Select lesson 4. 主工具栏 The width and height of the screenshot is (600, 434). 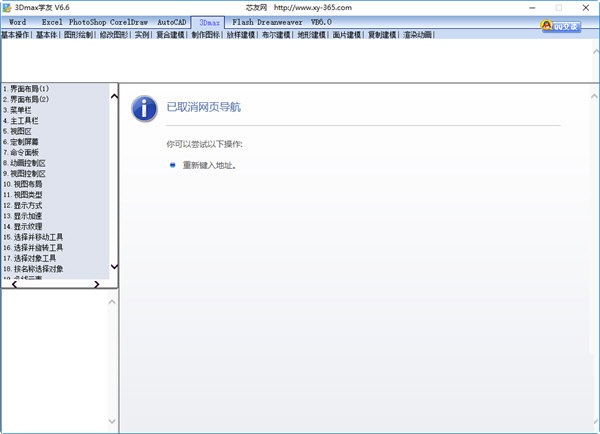click(x=21, y=121)
